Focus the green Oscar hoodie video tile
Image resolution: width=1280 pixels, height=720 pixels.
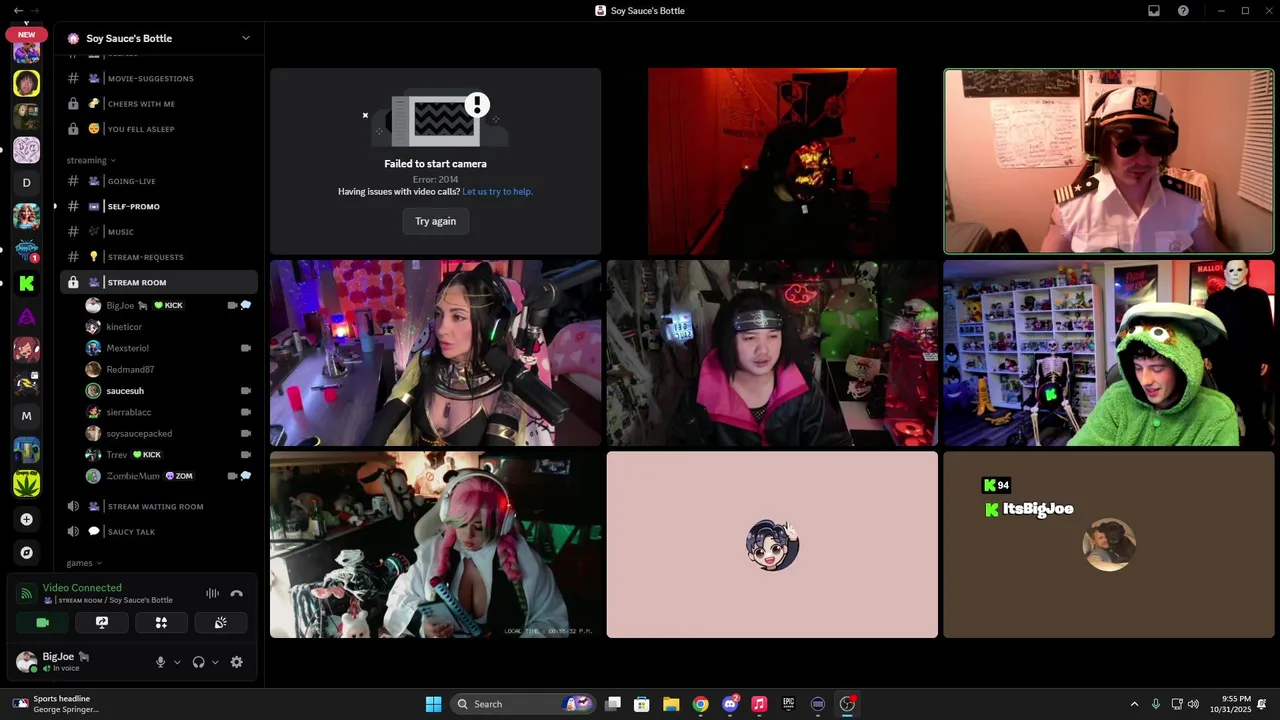(x=1109, y=353)
